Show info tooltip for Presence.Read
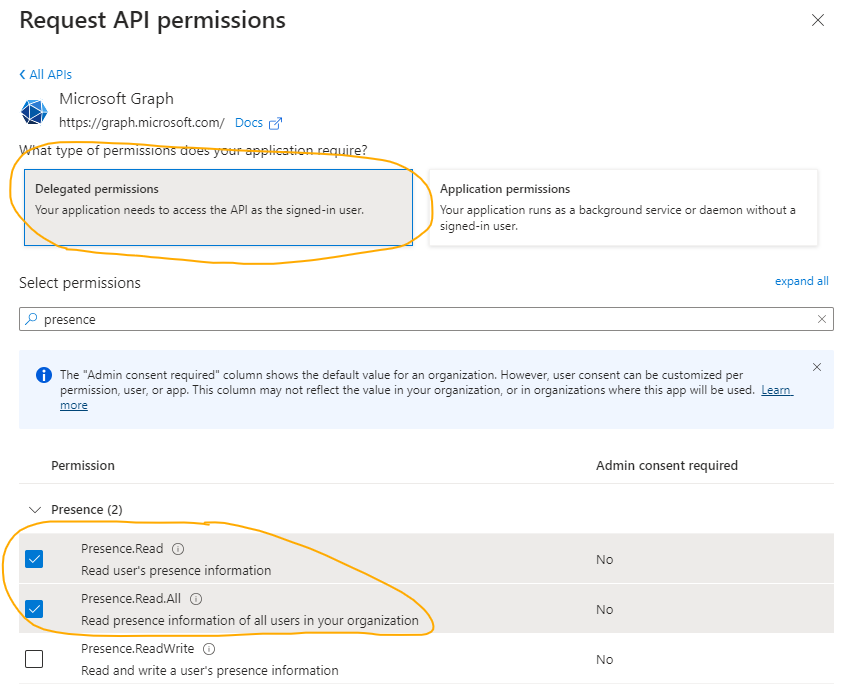This screenshot has width=841, height=690. coord(178,549)
